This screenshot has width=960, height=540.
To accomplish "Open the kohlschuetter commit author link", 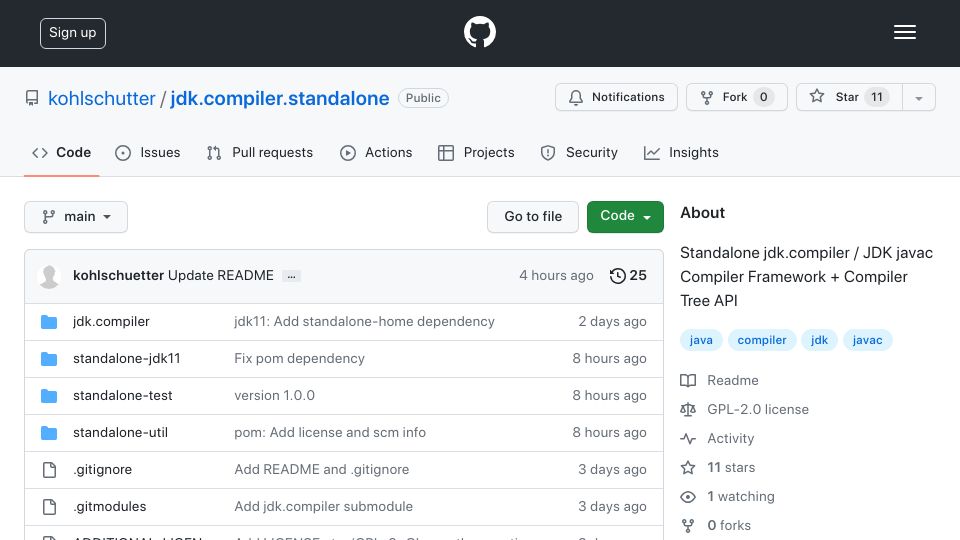I will tap(118, 276).
